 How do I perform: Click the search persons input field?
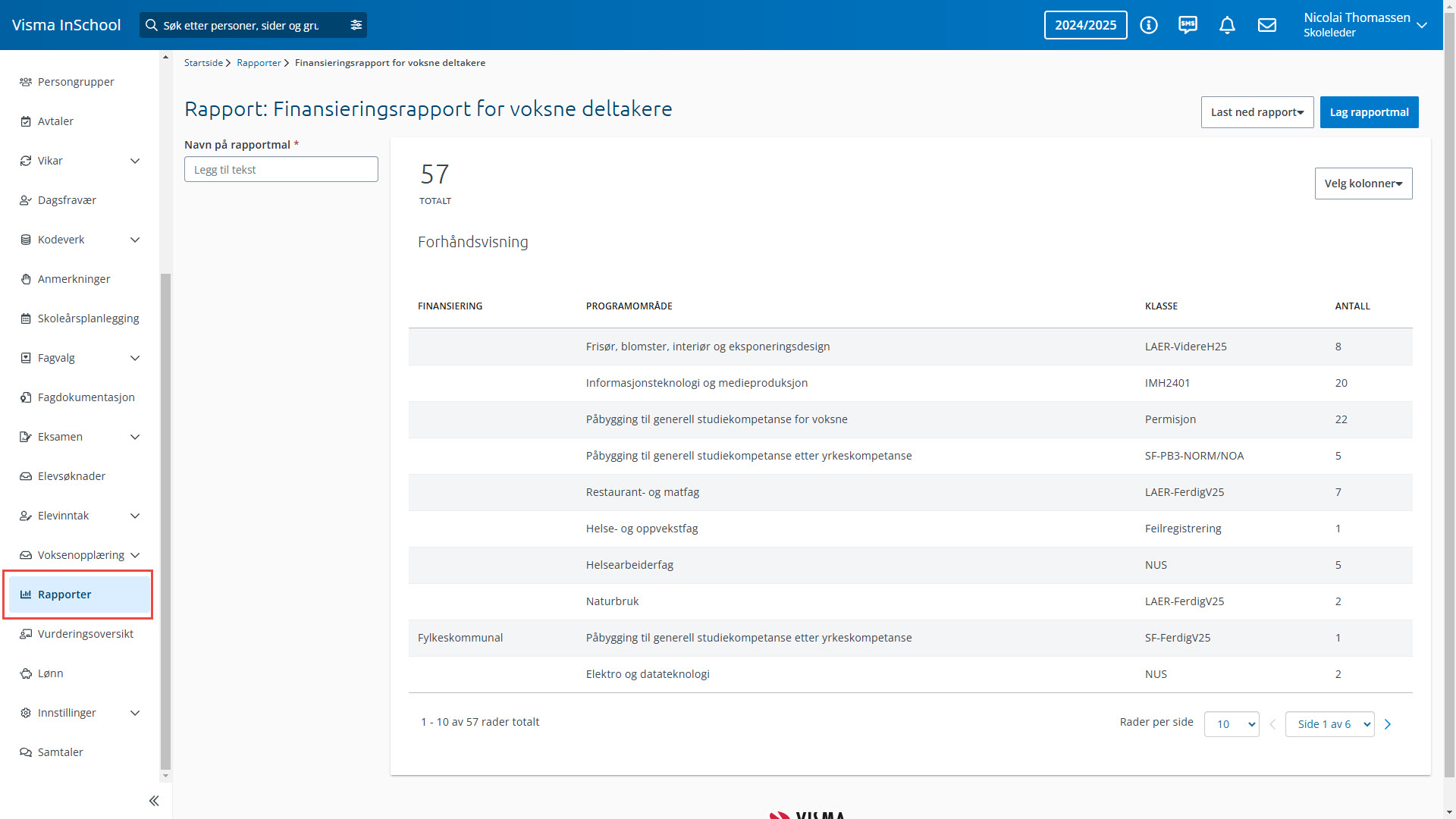click(x=253, y=25)
